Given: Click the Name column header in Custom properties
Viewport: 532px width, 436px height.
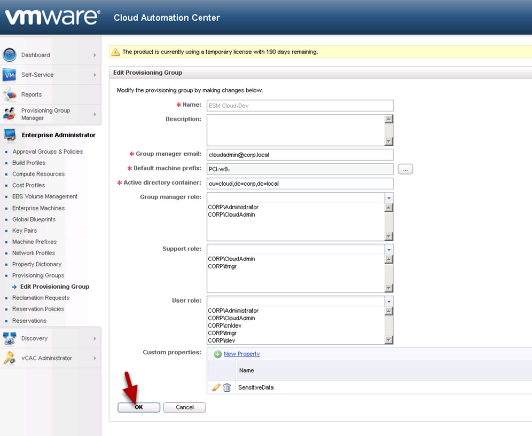Looking at the screenshot, I should pyautogui.click(x=246, y=370).
